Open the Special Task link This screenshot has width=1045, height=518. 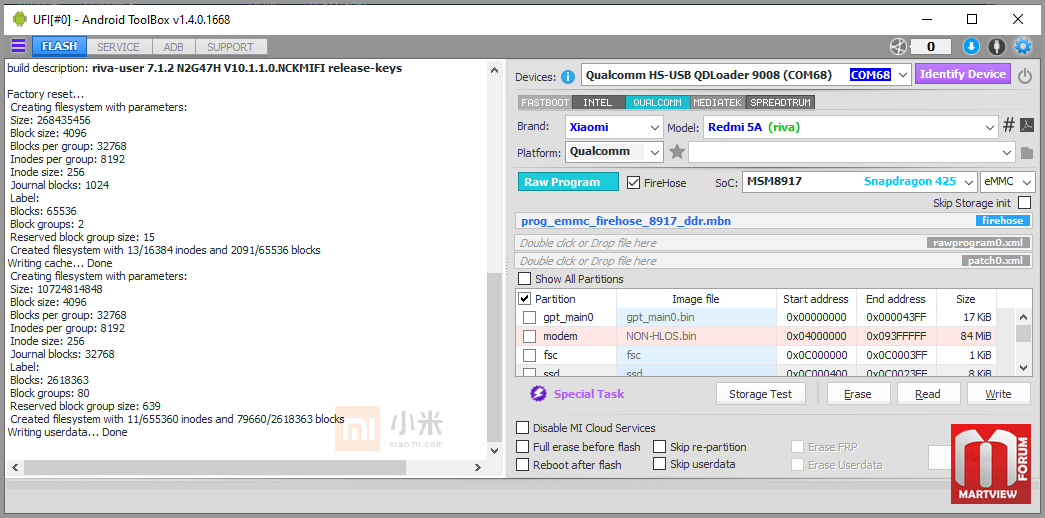click(x=589, y=394)
